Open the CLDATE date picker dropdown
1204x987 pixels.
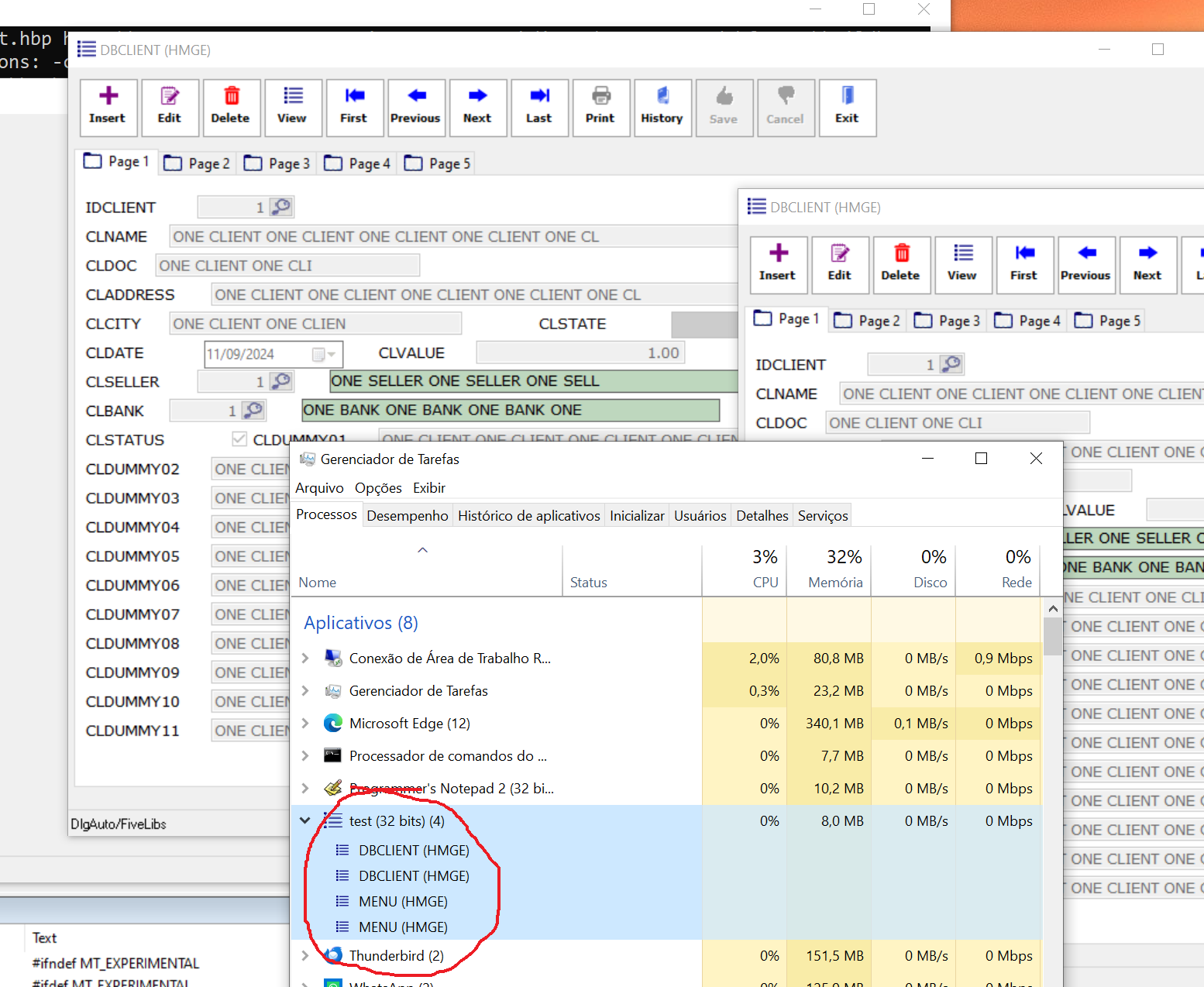pos(331,354)
